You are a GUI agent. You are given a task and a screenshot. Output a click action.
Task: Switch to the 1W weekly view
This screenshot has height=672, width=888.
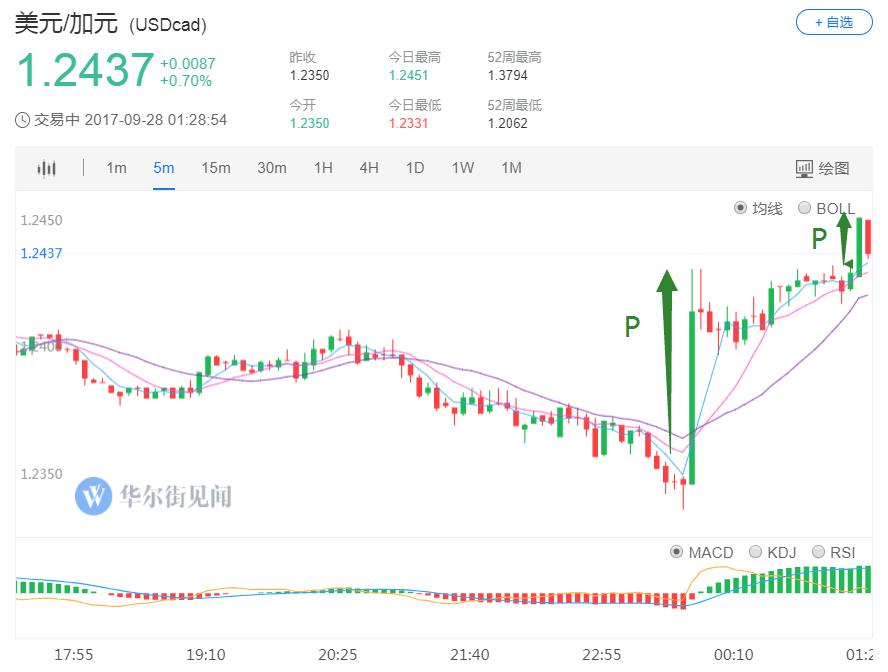[462, 168]
